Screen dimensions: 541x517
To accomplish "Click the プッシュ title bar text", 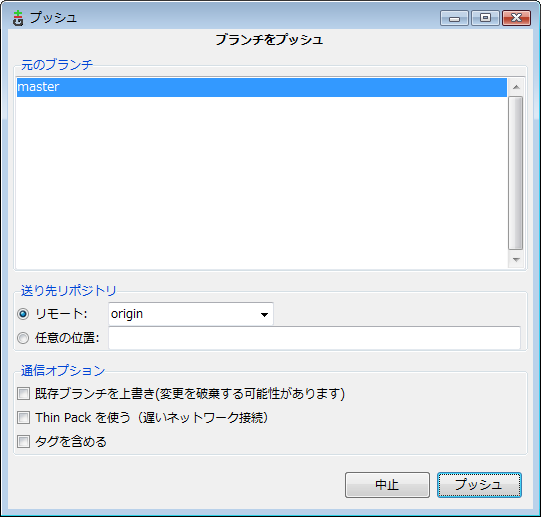I will click(53, 18).
